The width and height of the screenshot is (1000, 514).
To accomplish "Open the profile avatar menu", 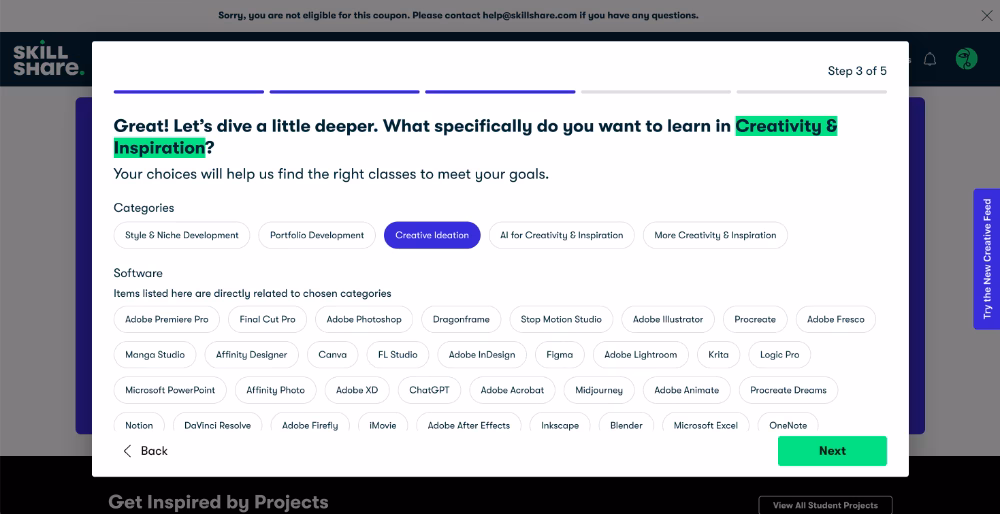I will click(x=966, y=59).
